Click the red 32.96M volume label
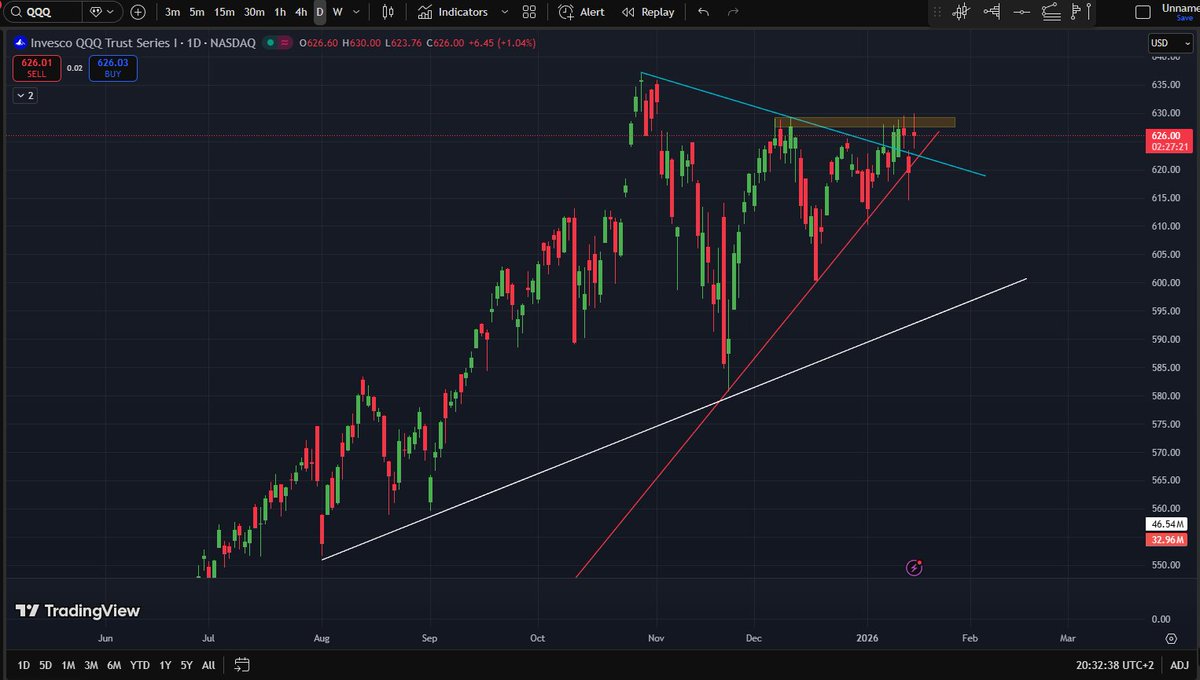The image size is (1200, 680). (x=1166, y=539)
